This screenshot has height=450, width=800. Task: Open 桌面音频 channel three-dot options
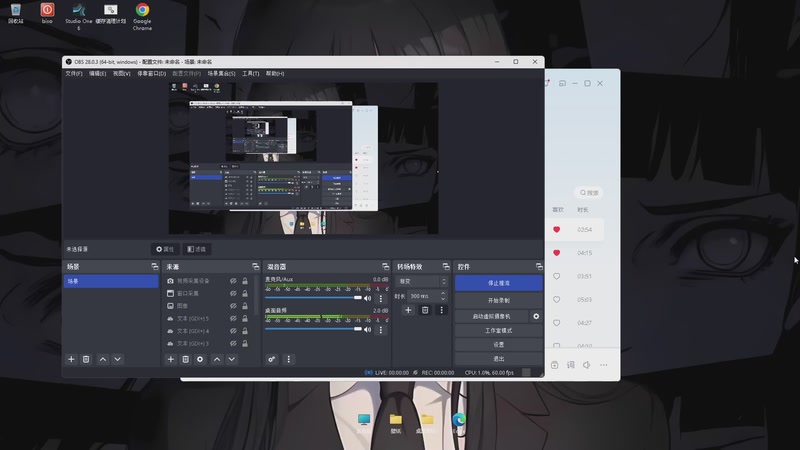[x=381, y=330]
